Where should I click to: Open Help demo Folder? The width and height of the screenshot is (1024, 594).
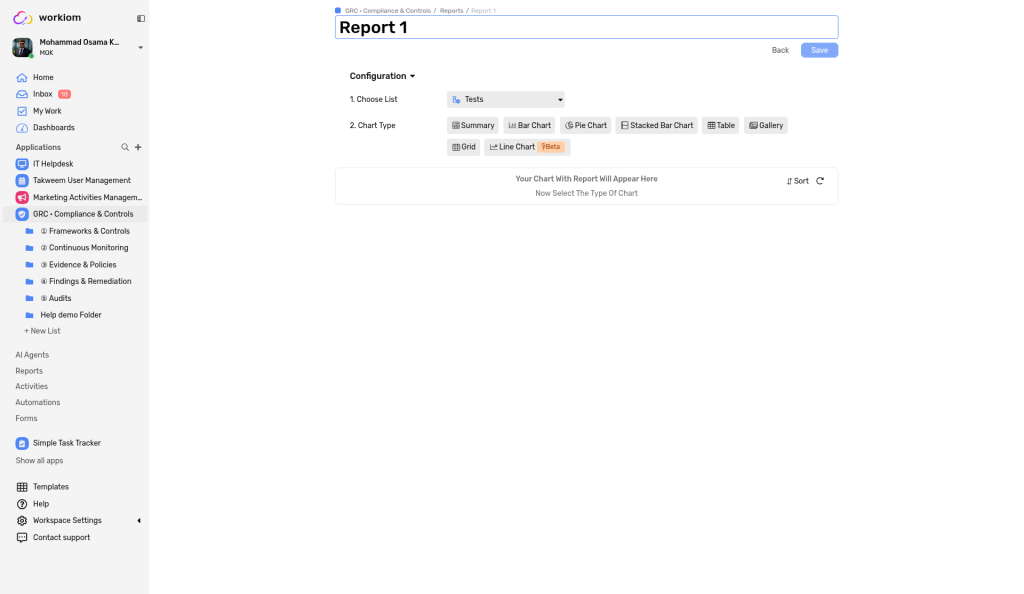pyautogui.click(x=71, y=315)
